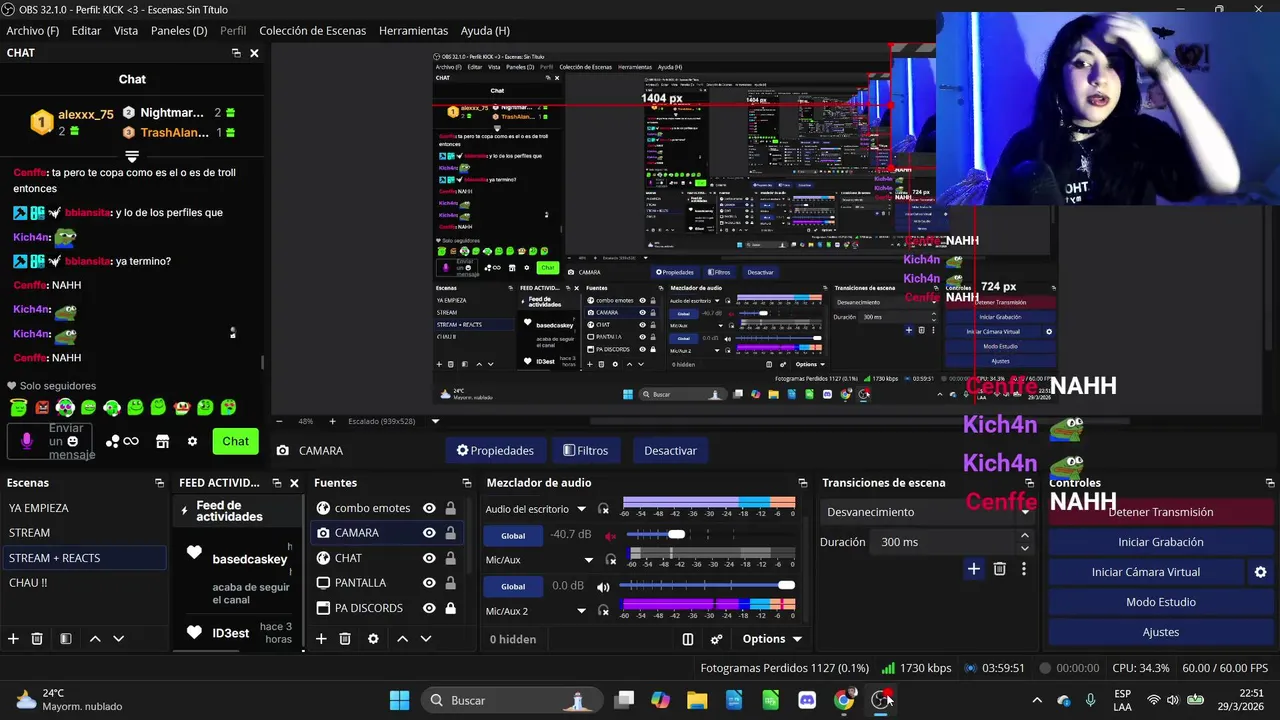Image resolution: width=1280 pixels, height=720 pixels.
Task: Hide the combo emotes source
Action: (x=429, y=508)
